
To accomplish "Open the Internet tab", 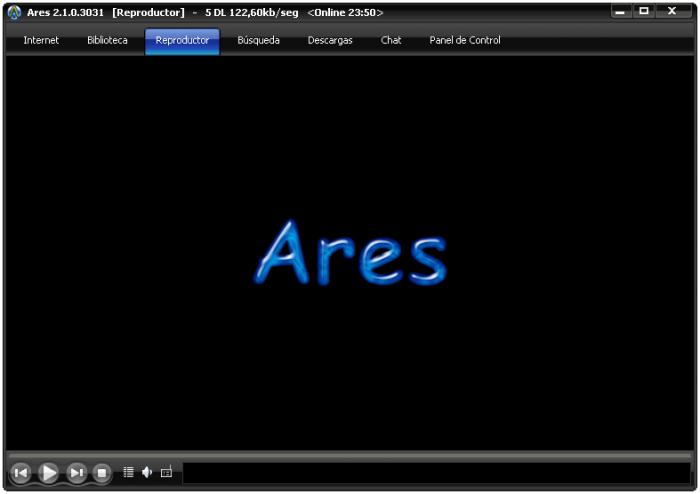I will pos(41,41).
